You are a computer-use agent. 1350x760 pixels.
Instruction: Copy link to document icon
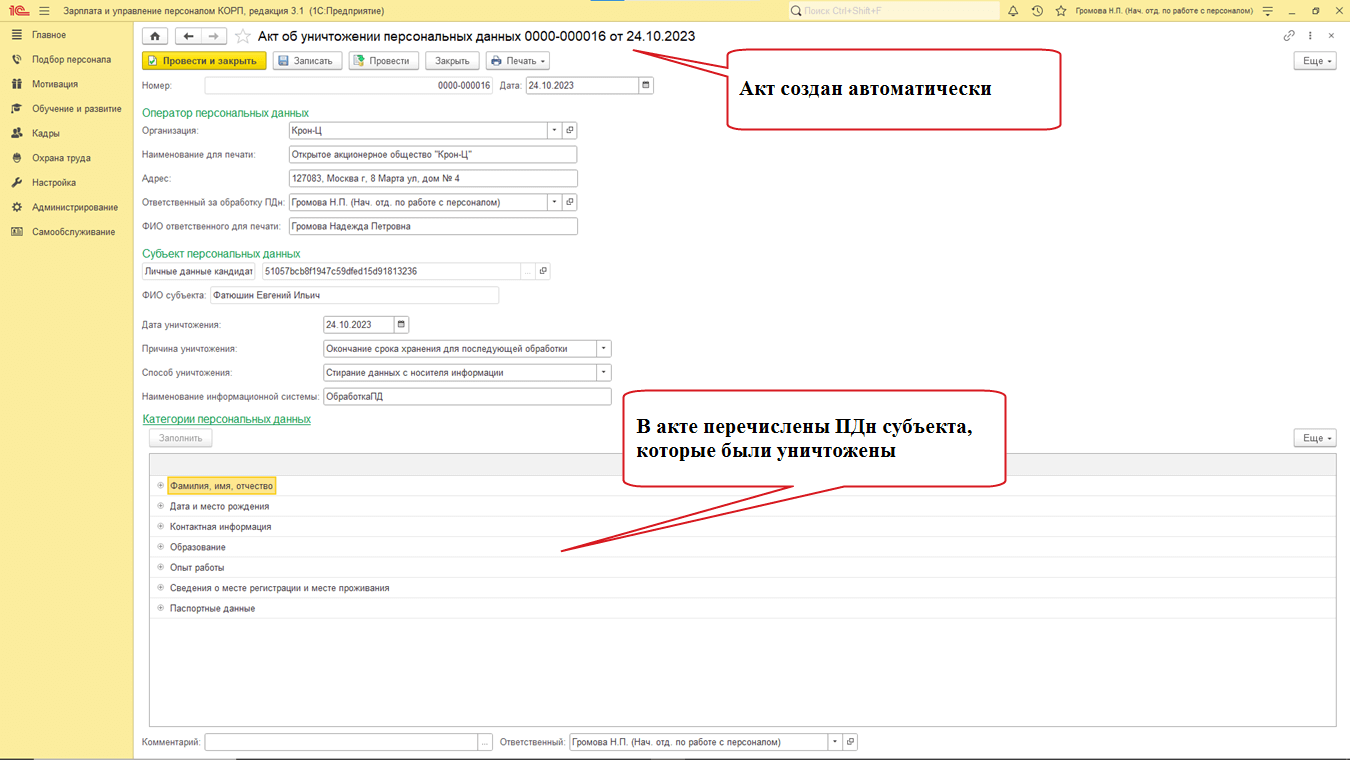pos(1289,36)
